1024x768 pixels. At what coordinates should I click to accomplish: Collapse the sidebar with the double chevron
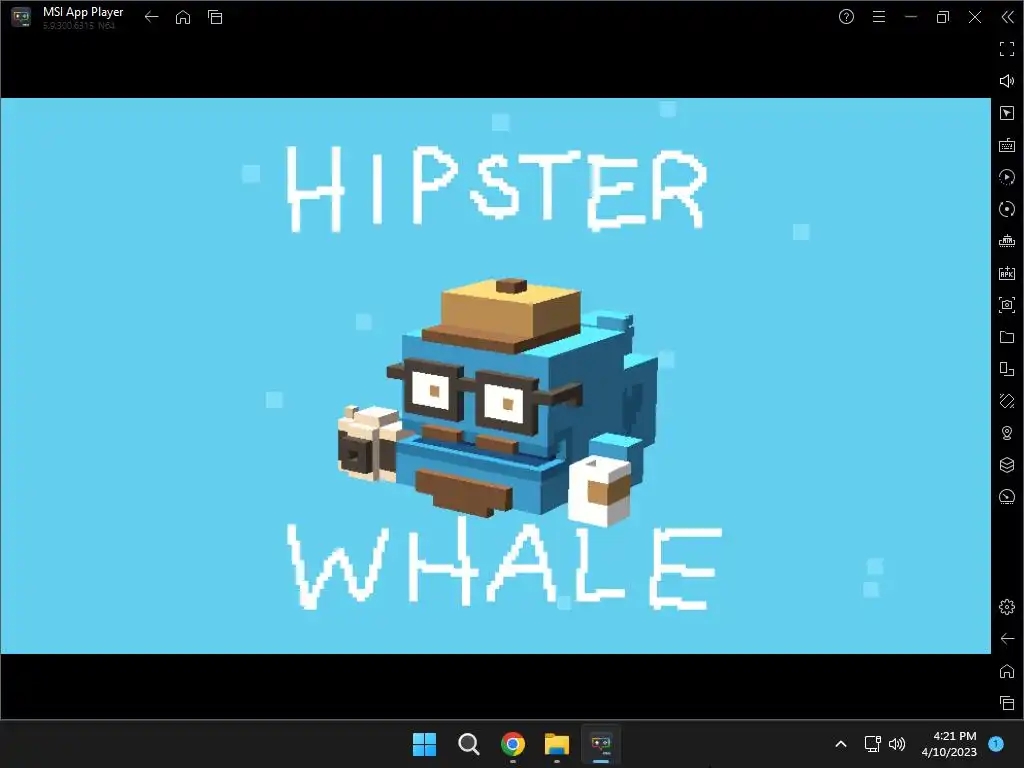click(1008, 17)
